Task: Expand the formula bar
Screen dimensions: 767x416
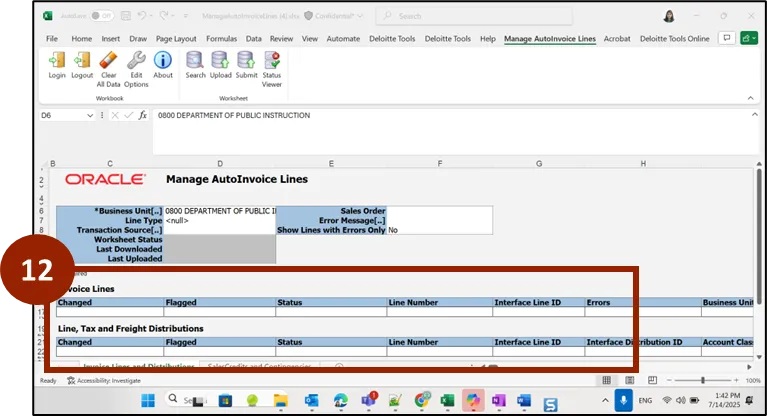Action: point(755,116)
